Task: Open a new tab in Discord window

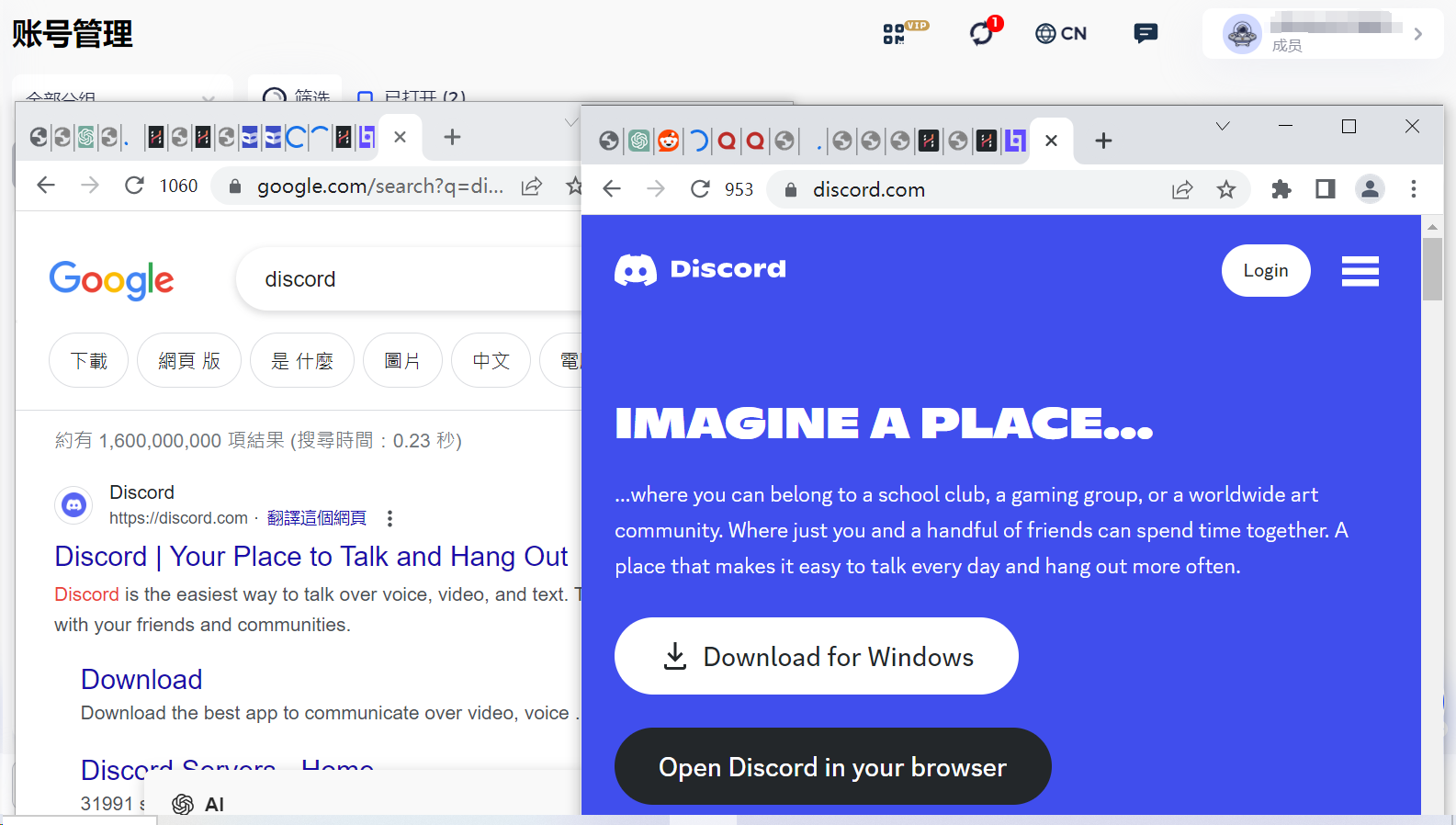Action: point(1103,141)
